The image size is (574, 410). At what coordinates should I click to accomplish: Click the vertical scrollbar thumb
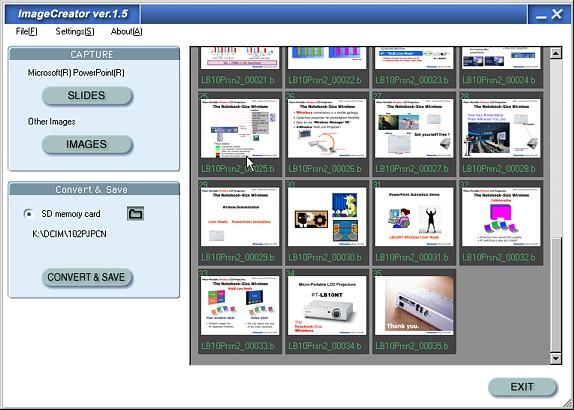pos(556,295)
